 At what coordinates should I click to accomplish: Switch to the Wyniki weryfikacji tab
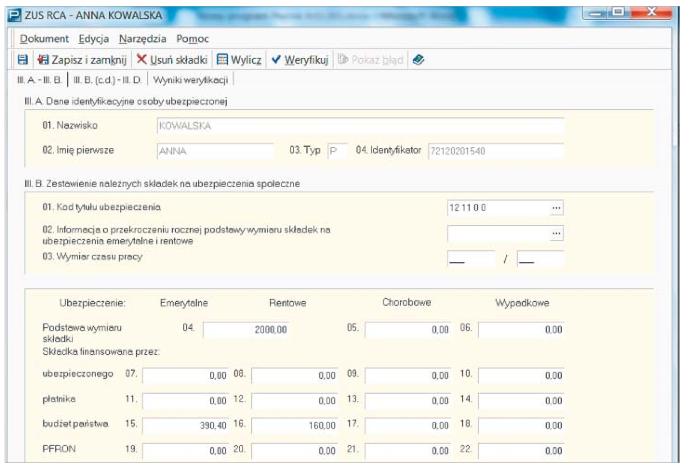[x=191, y=80]
